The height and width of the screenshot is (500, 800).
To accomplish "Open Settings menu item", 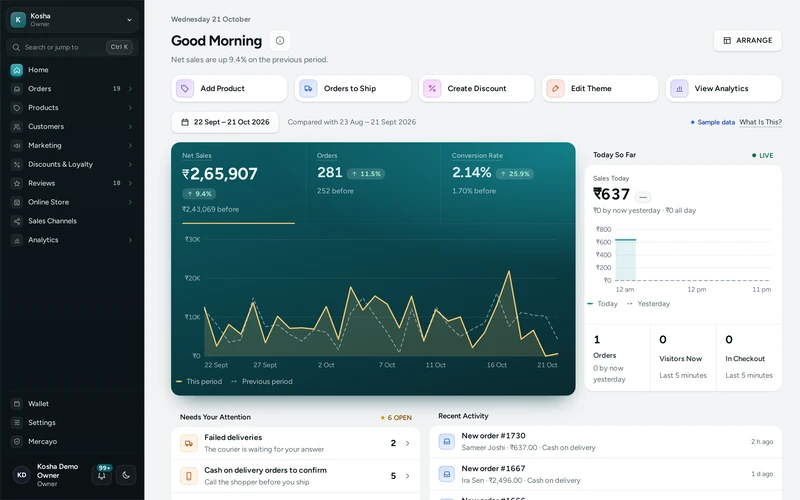I will tap(72, 422).
